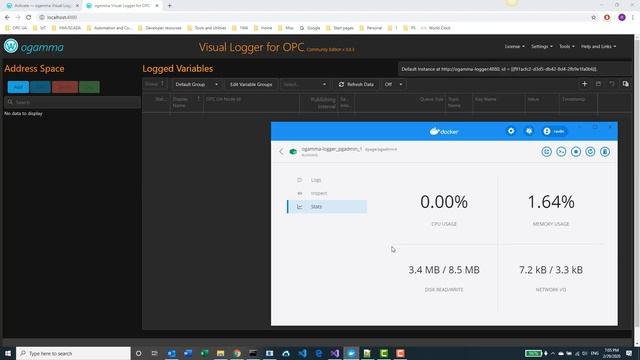Open the Logs section in Docker

(x=327, y=180)
